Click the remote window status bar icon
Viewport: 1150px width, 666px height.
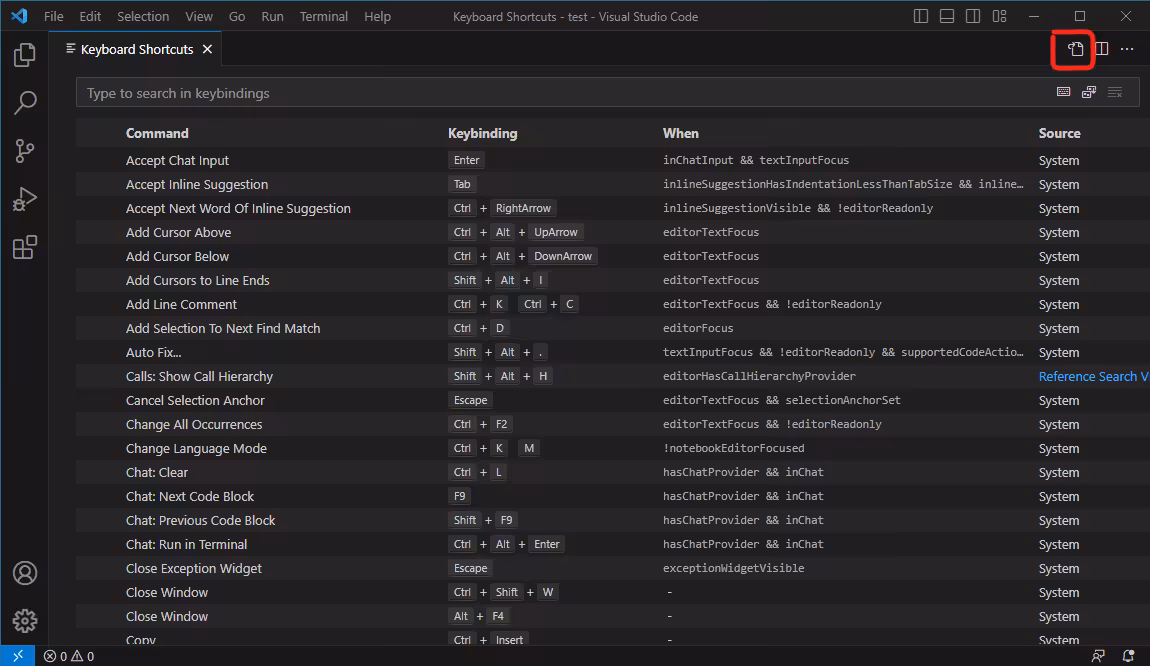pyautogui.click(x=18, y=656)
